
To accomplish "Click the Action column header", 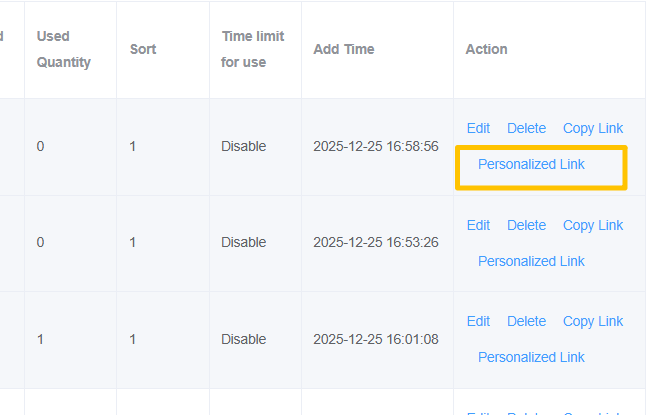I will (486, 49).
